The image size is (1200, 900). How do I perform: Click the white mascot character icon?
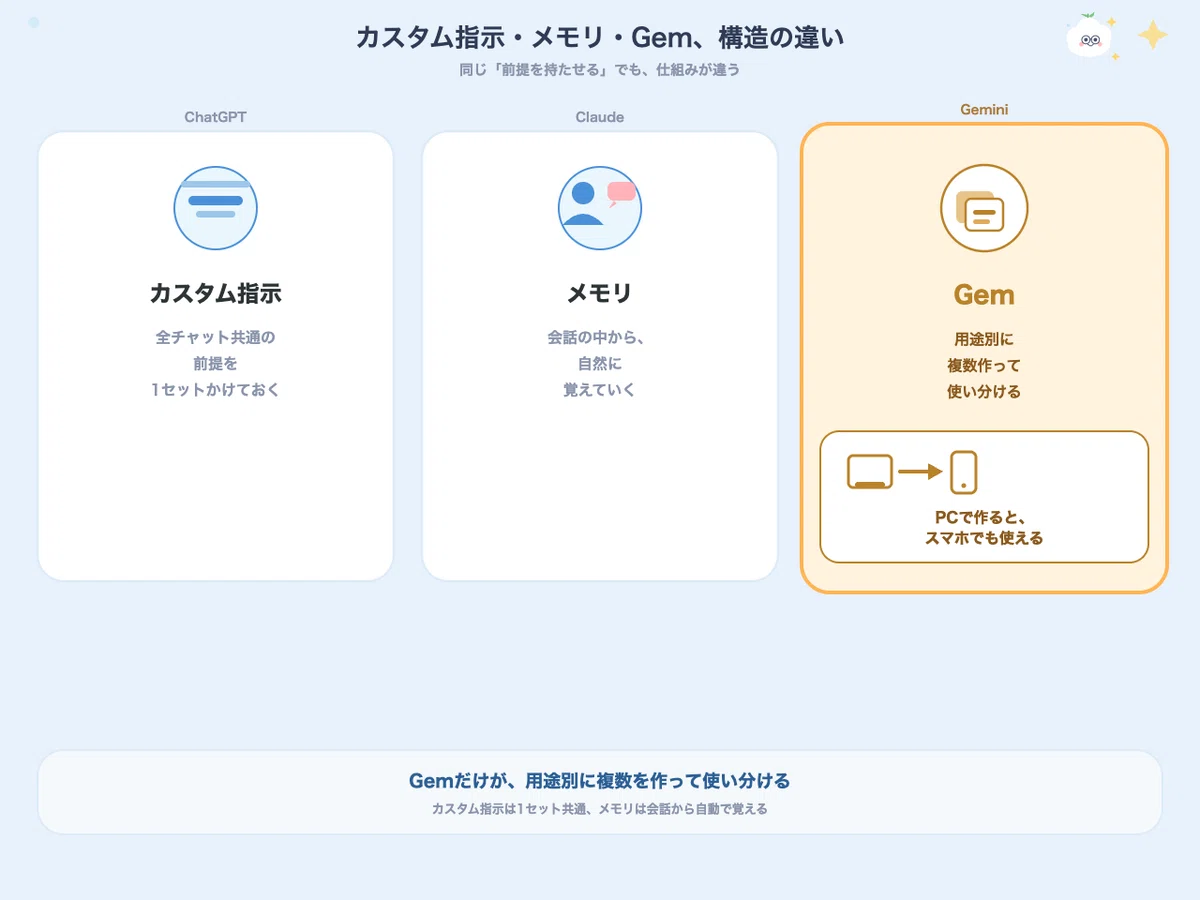point(1092,36)
